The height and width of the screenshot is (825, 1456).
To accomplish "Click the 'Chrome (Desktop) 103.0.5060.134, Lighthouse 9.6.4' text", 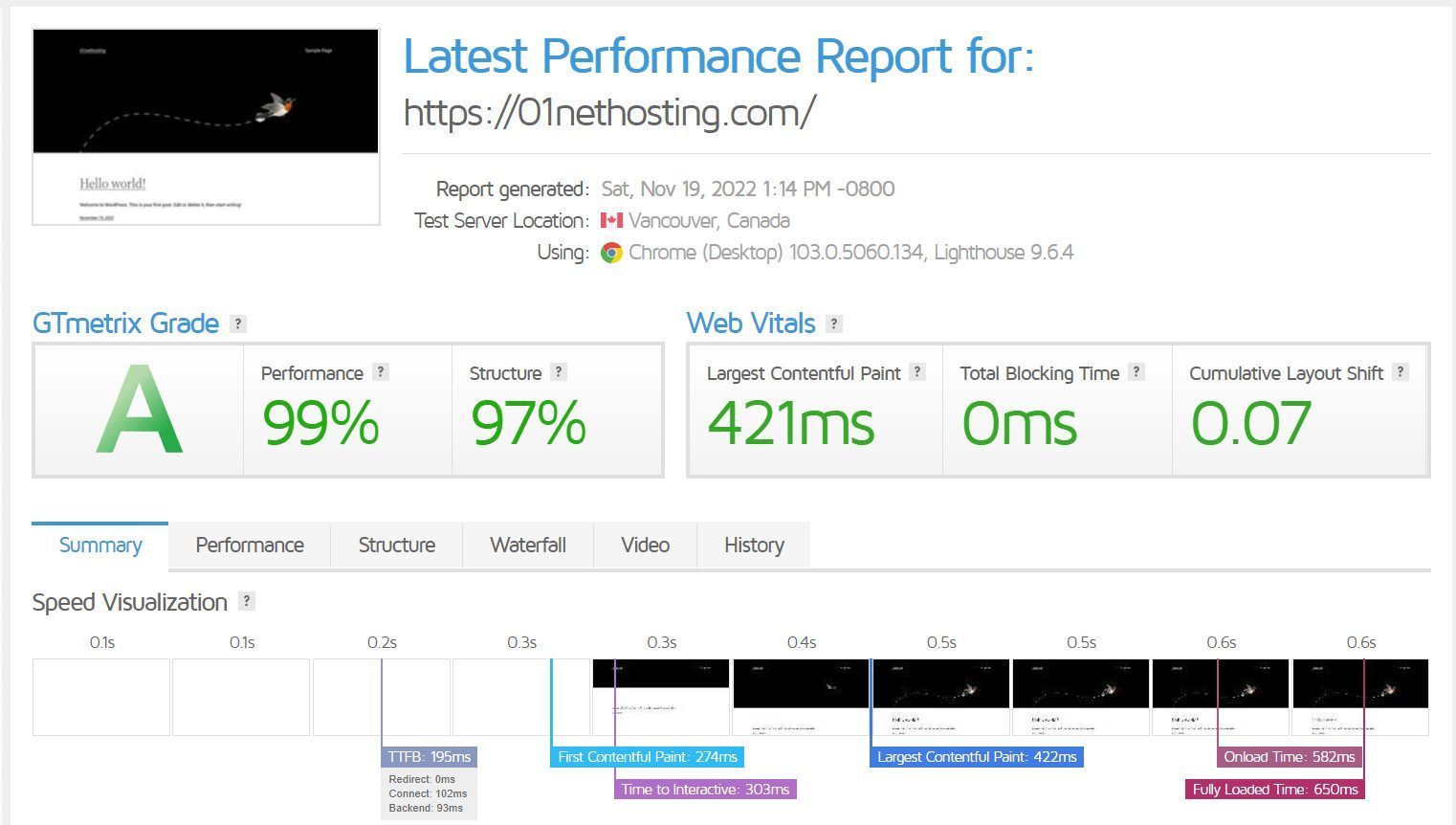I will tap(851, 253).
